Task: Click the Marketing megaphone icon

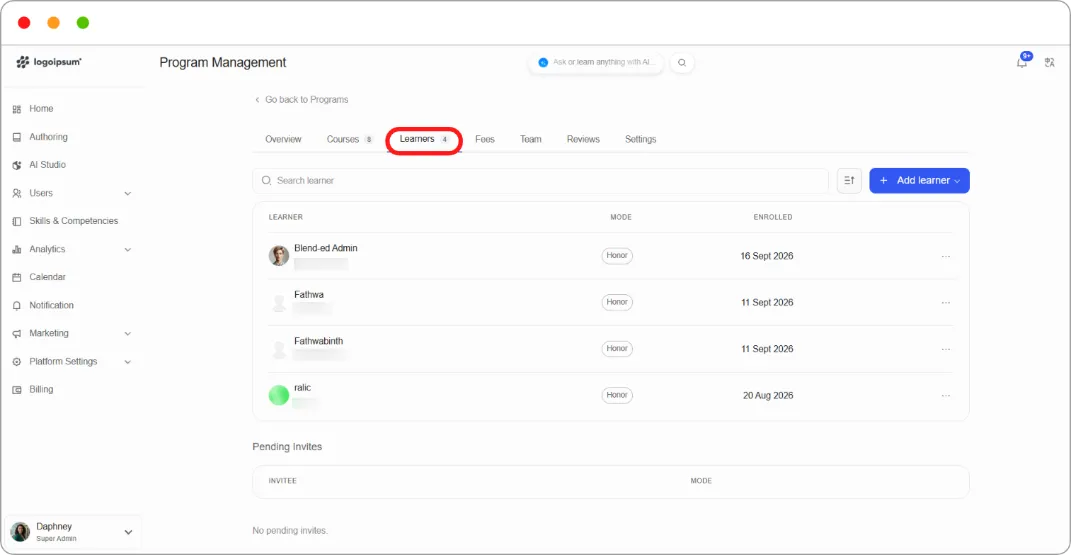Action: point(17,334)
